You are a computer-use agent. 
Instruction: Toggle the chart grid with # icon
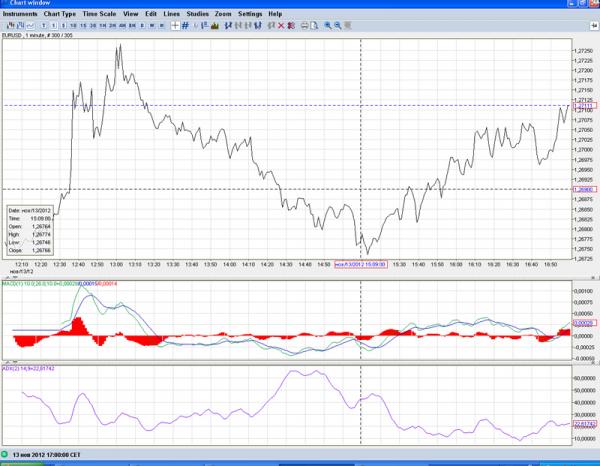coord(185,24)
